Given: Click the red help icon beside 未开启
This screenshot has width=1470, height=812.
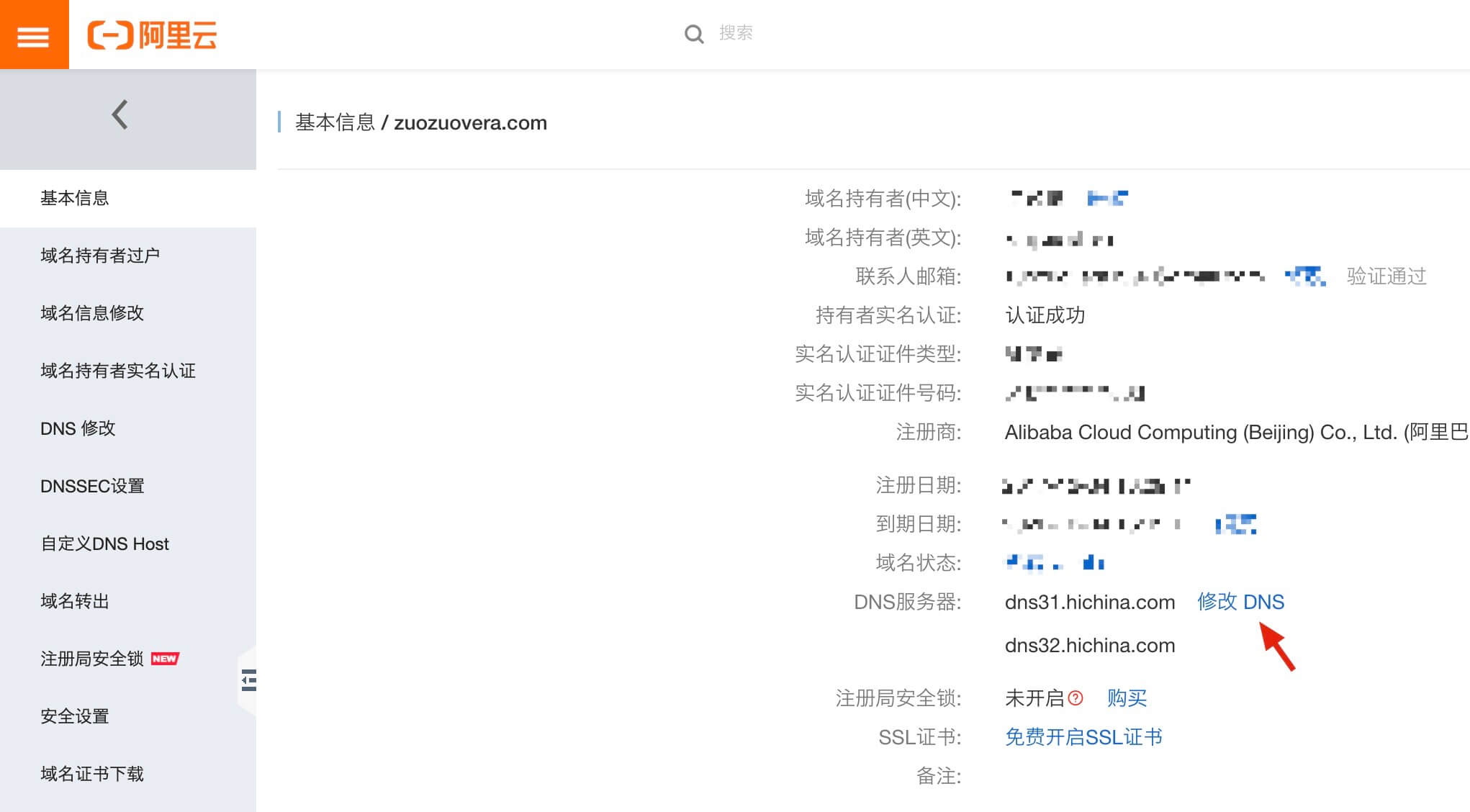Looking at the screenshot, I should 1076,698.
